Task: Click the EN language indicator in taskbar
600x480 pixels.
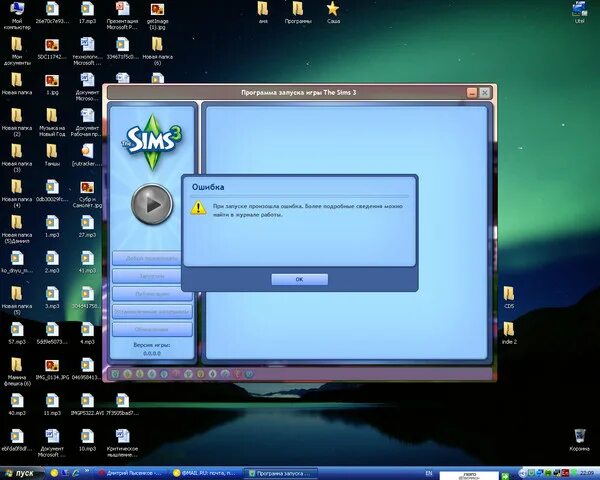Action: pos(429,473)
